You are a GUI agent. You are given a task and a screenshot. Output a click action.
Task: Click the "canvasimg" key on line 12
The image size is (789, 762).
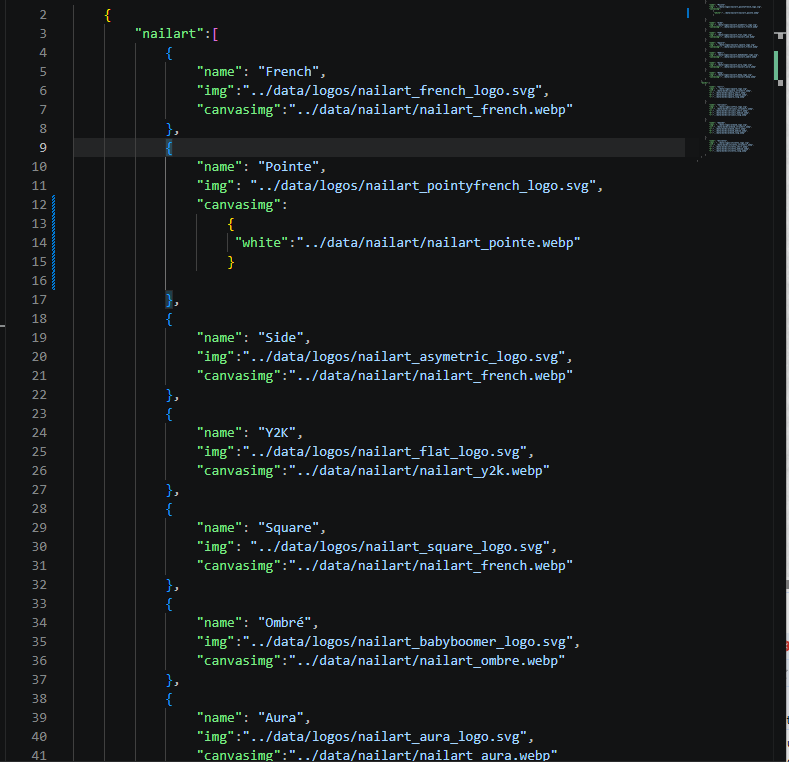(x=239, y=205)
